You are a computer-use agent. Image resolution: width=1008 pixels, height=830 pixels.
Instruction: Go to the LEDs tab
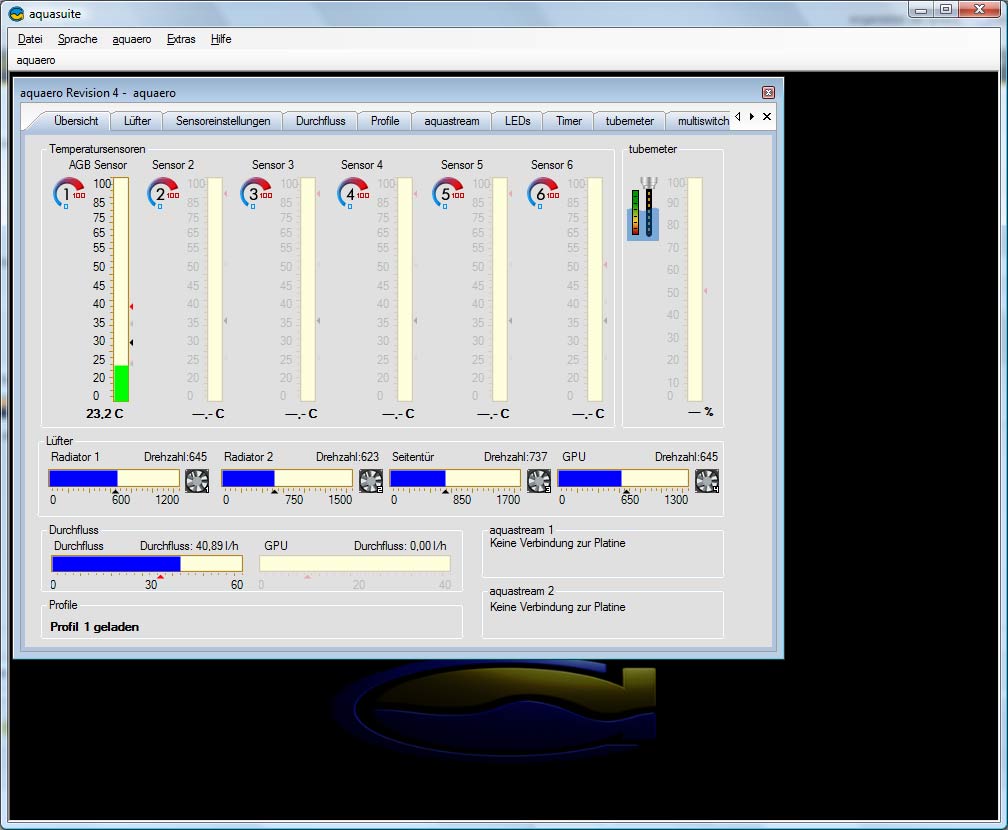[x=517, y=121]
